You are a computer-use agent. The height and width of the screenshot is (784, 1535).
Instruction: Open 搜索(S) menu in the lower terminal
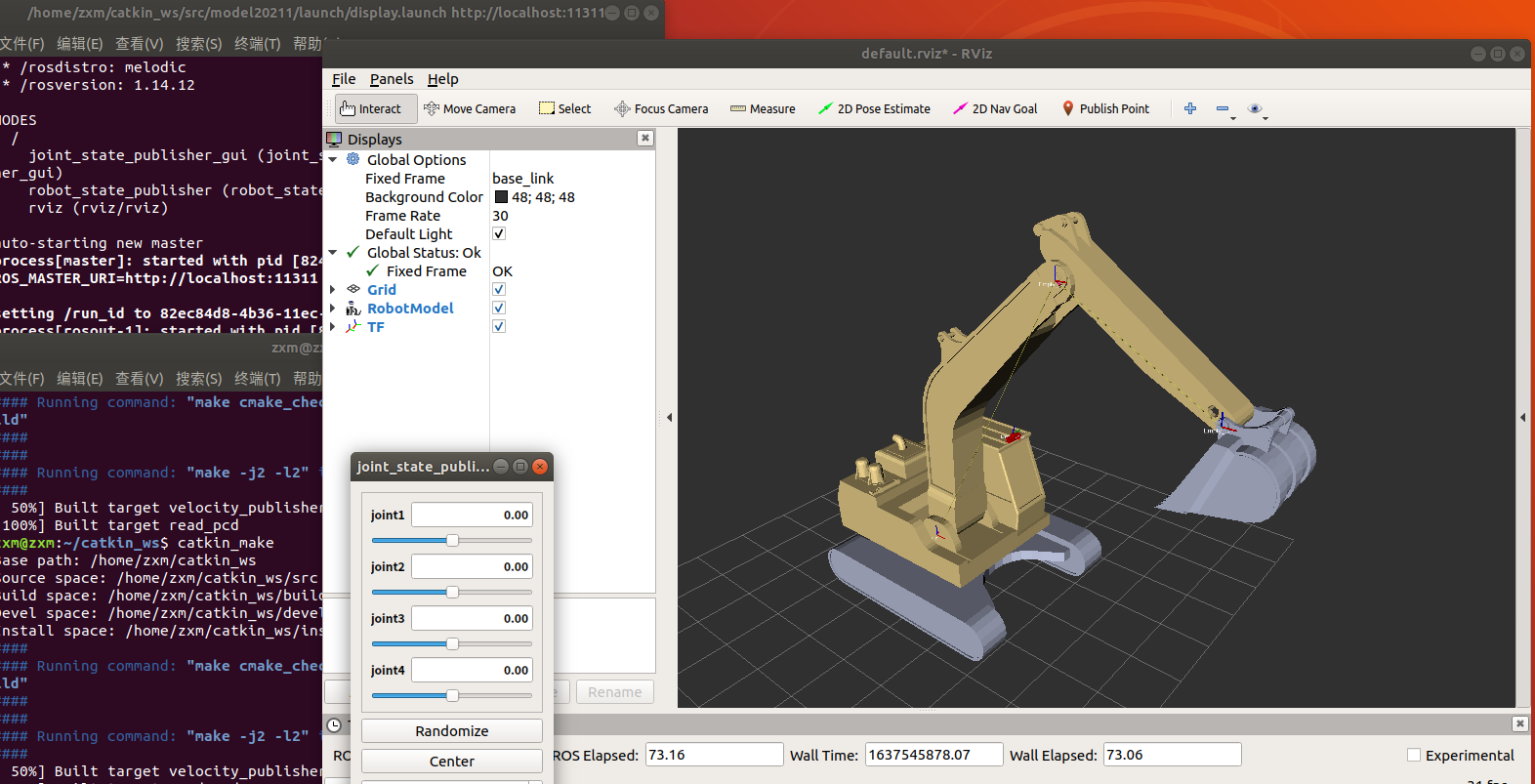pos(198,378)
